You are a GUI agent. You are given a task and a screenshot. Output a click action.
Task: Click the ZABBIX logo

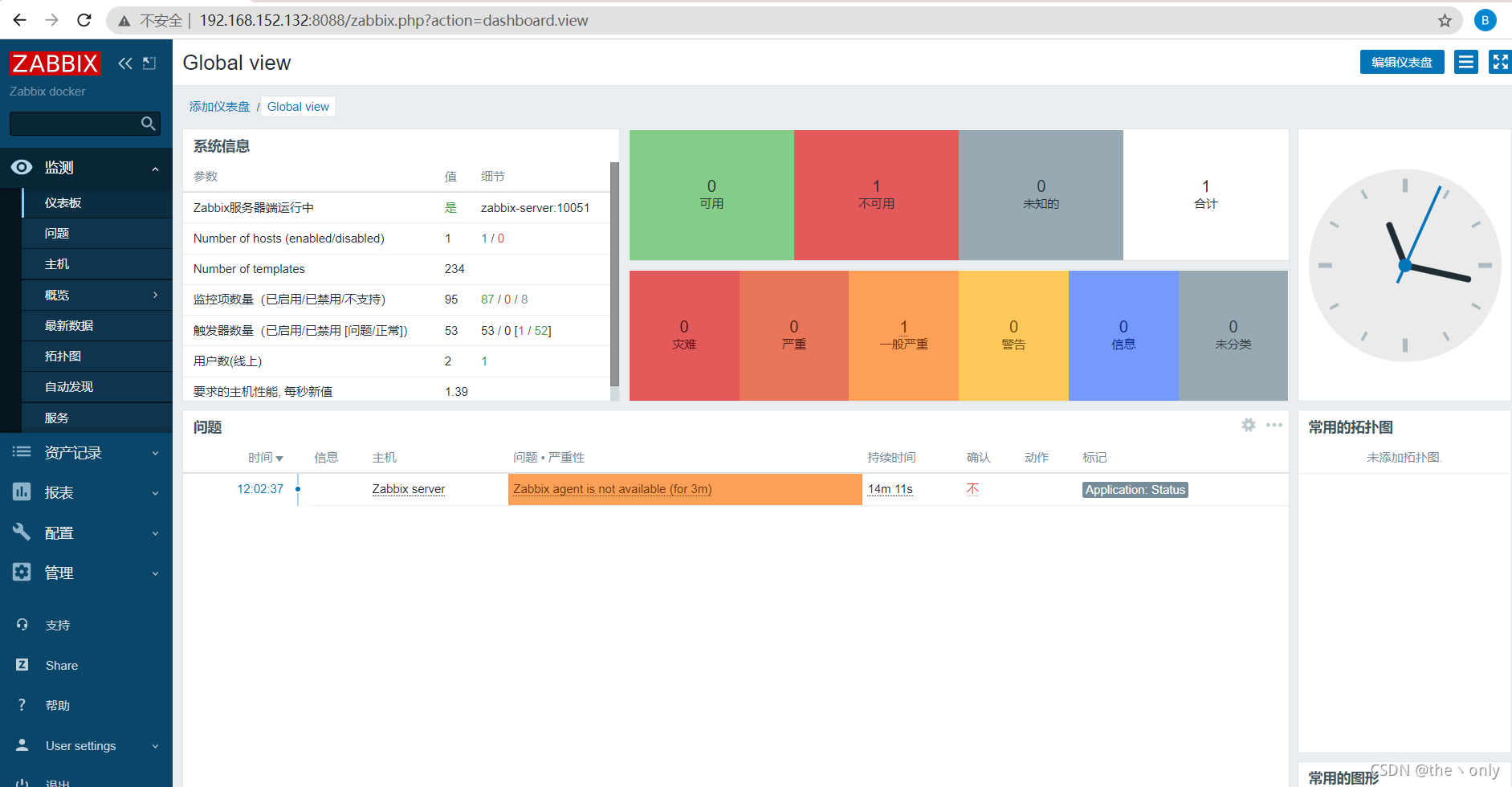tap(55, 63)
